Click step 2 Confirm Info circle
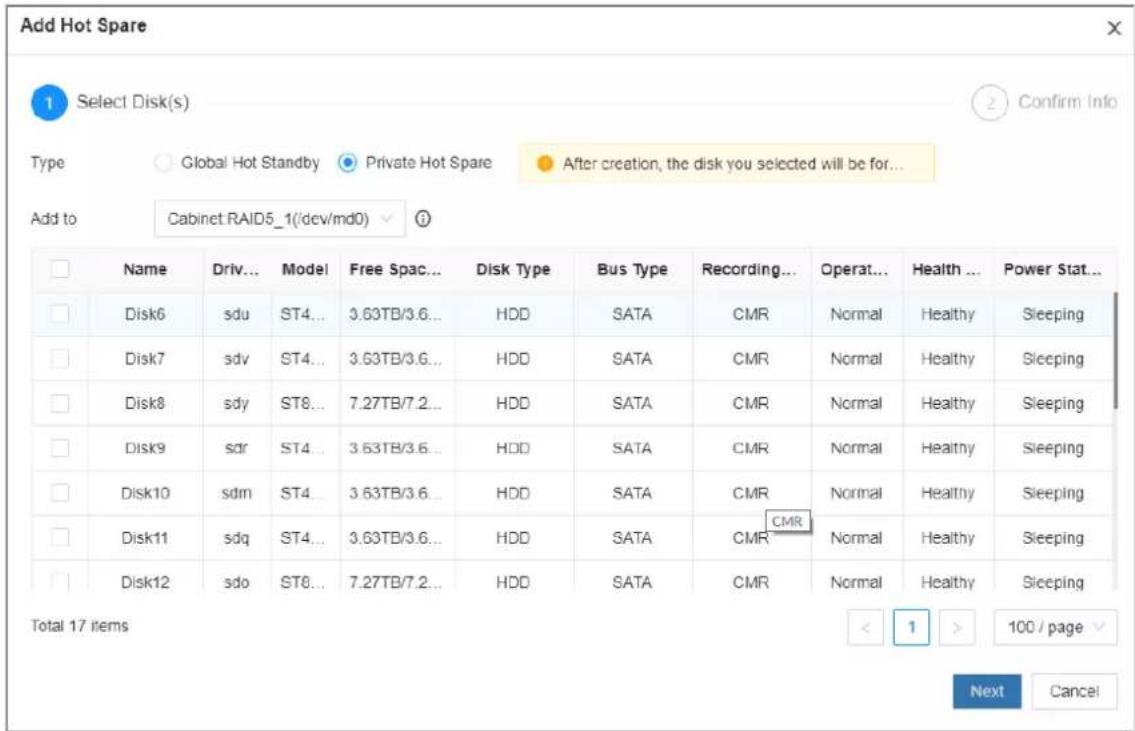The image size is (1135, 731). pos(990,103)
